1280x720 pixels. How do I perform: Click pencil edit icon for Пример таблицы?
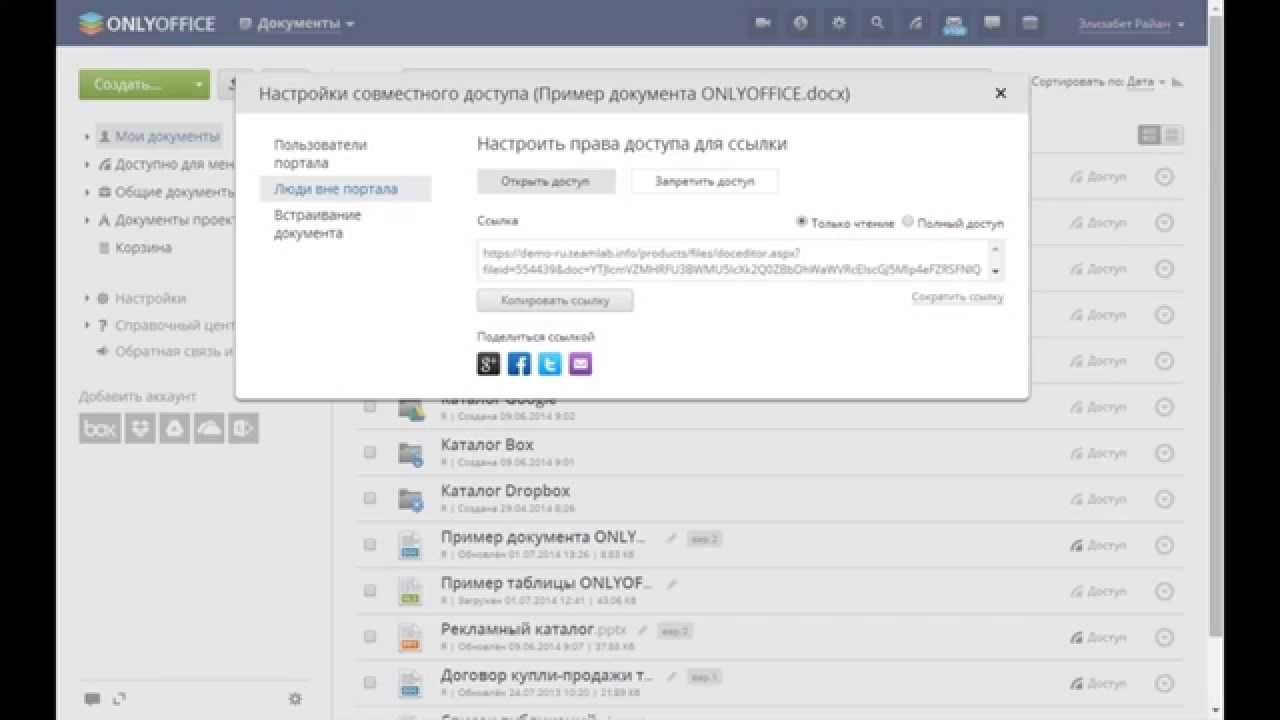(x=672, y=584)
